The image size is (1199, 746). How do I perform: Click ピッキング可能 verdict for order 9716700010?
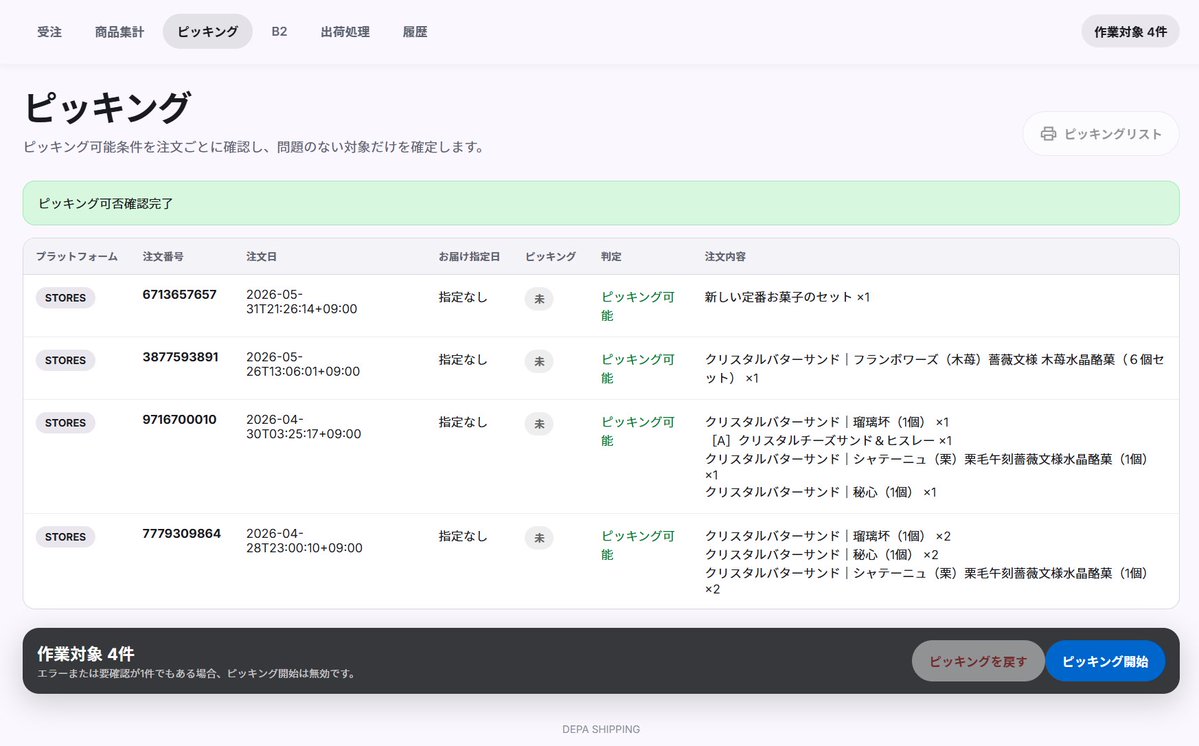(x=638, y=431)
